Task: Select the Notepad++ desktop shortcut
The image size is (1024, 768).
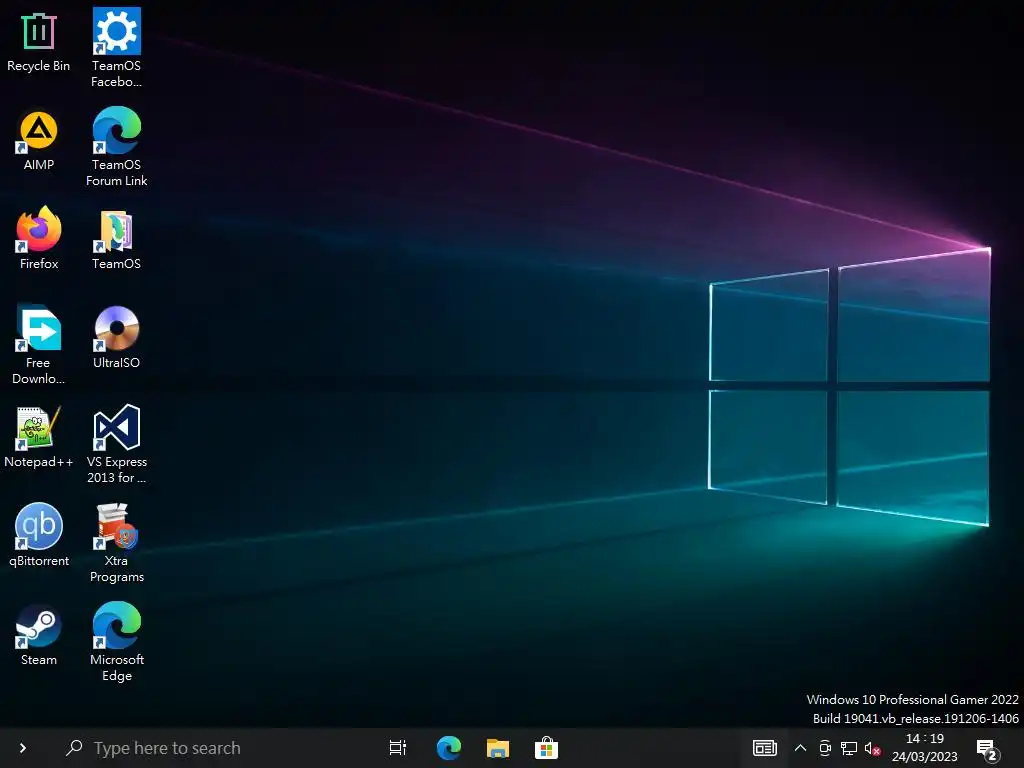Action: (x=39, y=428)
